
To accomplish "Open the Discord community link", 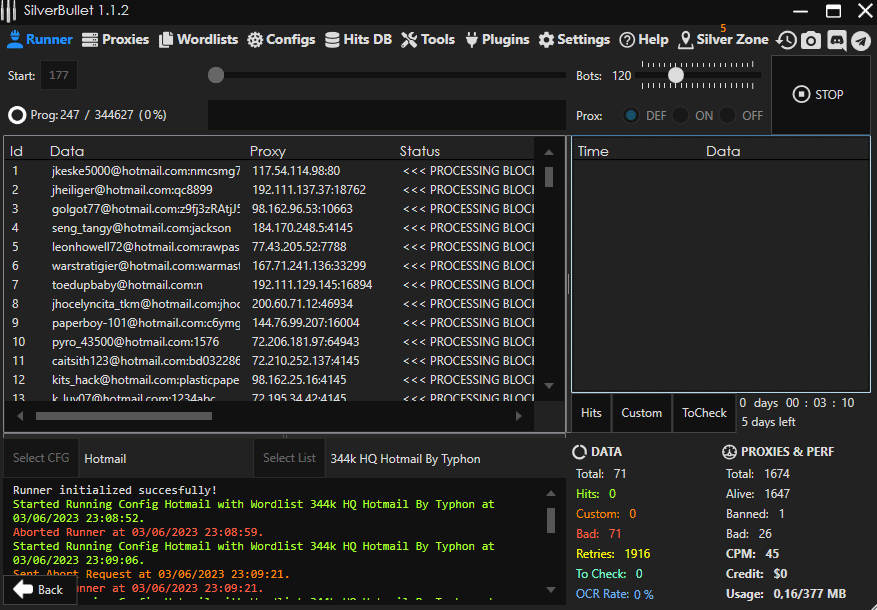I will 836,41.
